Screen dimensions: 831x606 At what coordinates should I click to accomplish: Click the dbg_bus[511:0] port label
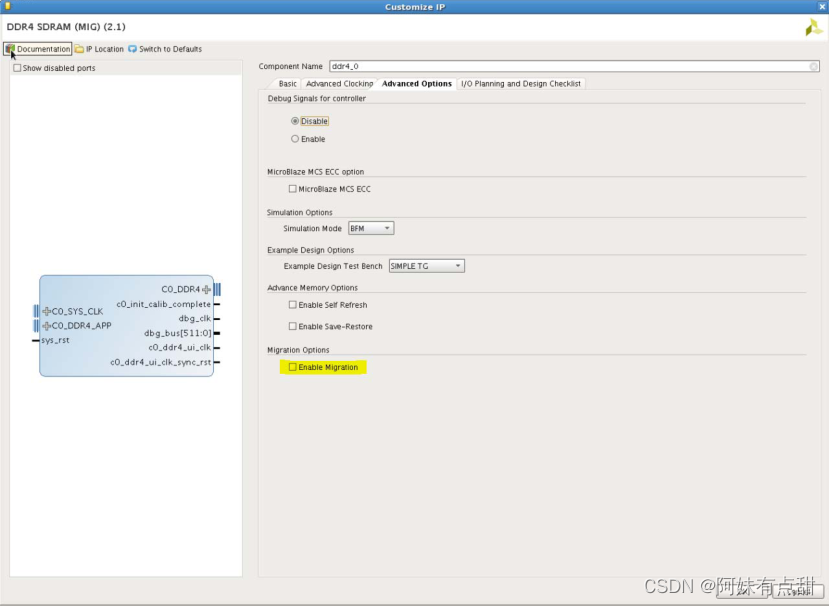coord(178,333)
